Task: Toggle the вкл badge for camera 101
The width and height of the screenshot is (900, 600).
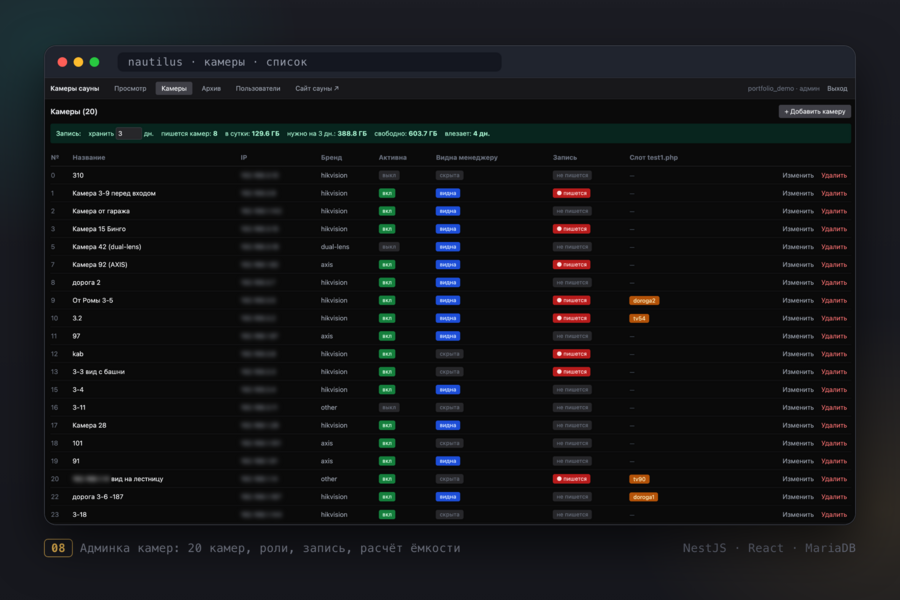Action: click(387, 443)
